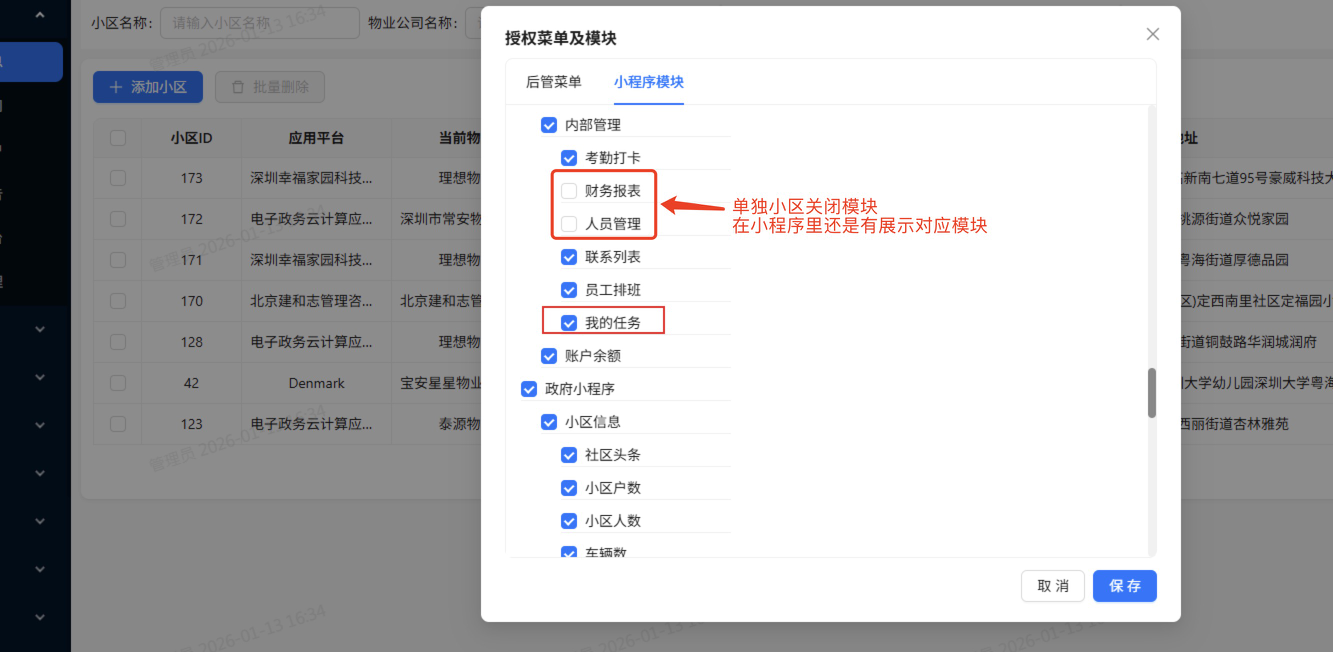Expand the first collapsed sidebar menu group

coord(38,328)
